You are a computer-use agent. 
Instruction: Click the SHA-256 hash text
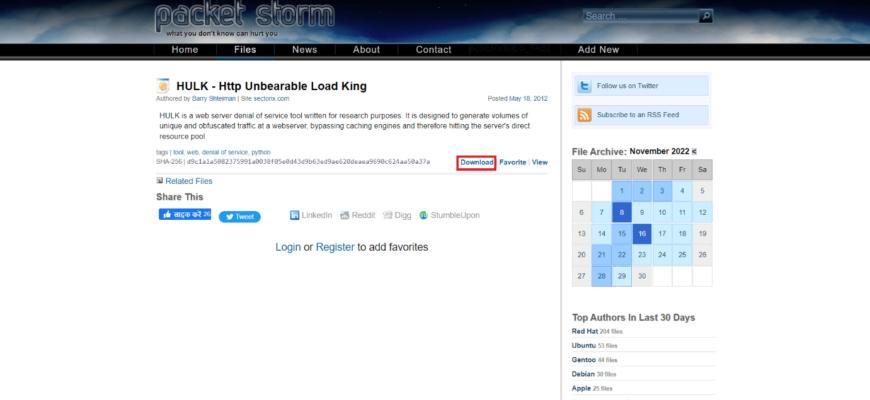click(x=308, y=162)
